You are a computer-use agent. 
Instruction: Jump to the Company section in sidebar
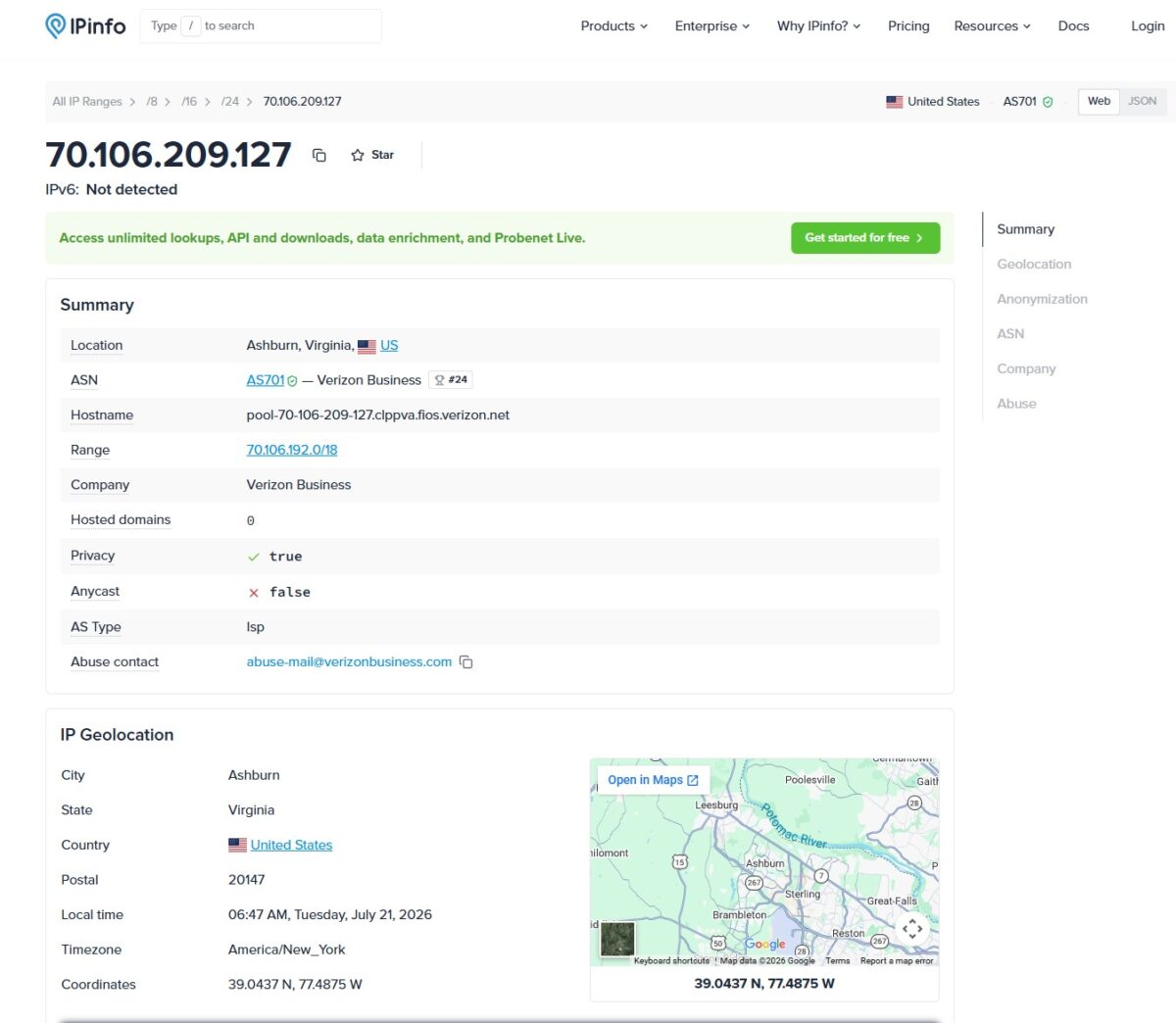click(x=1026, y=369)
